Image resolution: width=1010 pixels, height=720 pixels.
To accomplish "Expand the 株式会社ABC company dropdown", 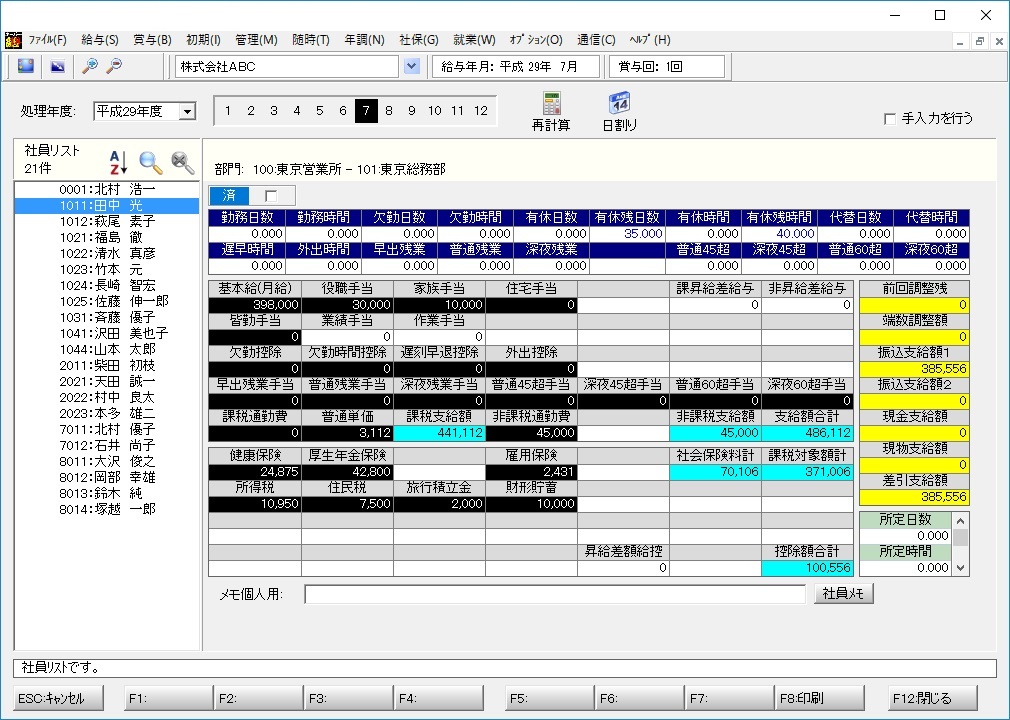I will click(x=412, y=66).
